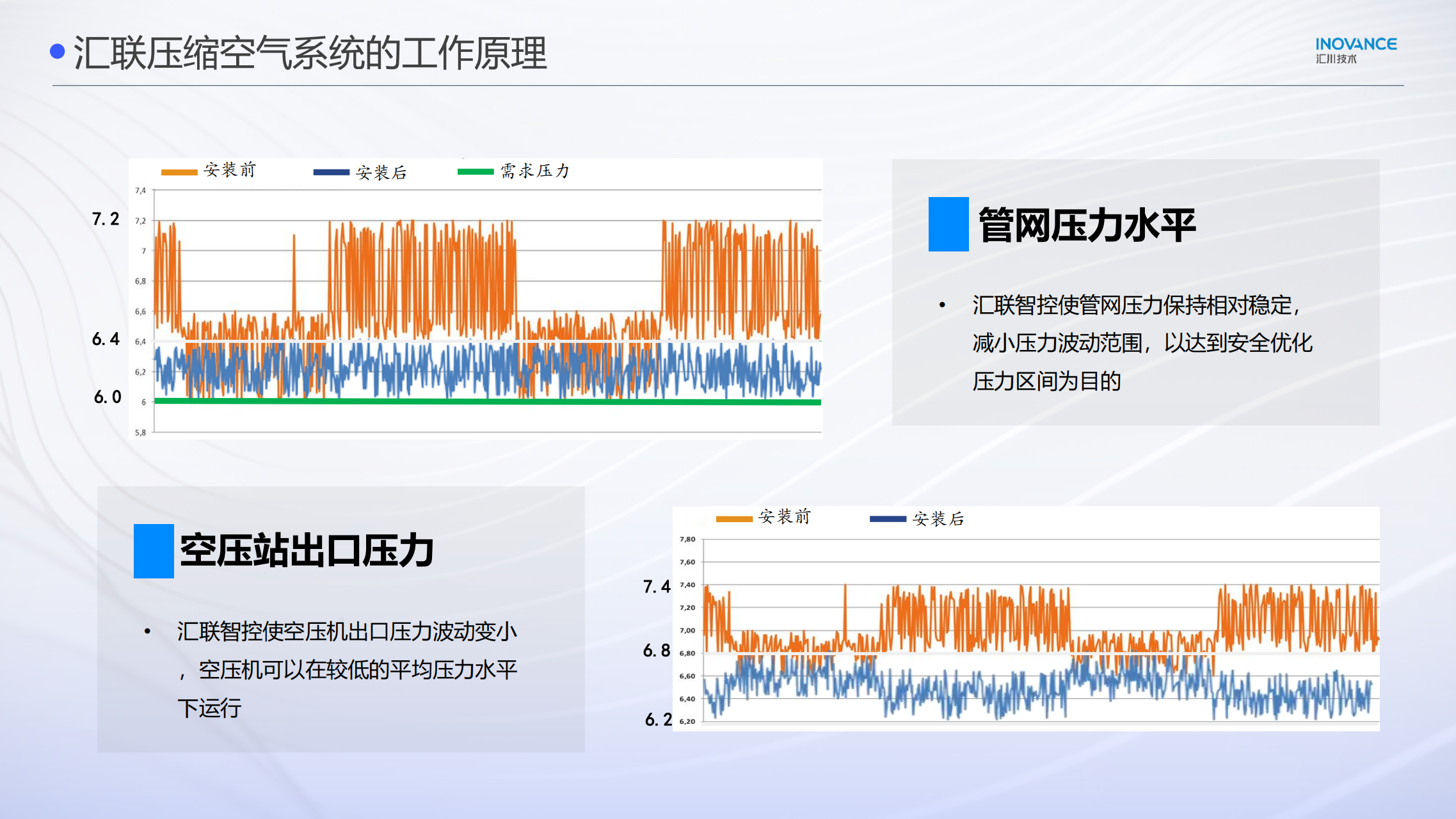
Task: Click the 空压站出口压力 heading
Action: (x=307, y=551)
